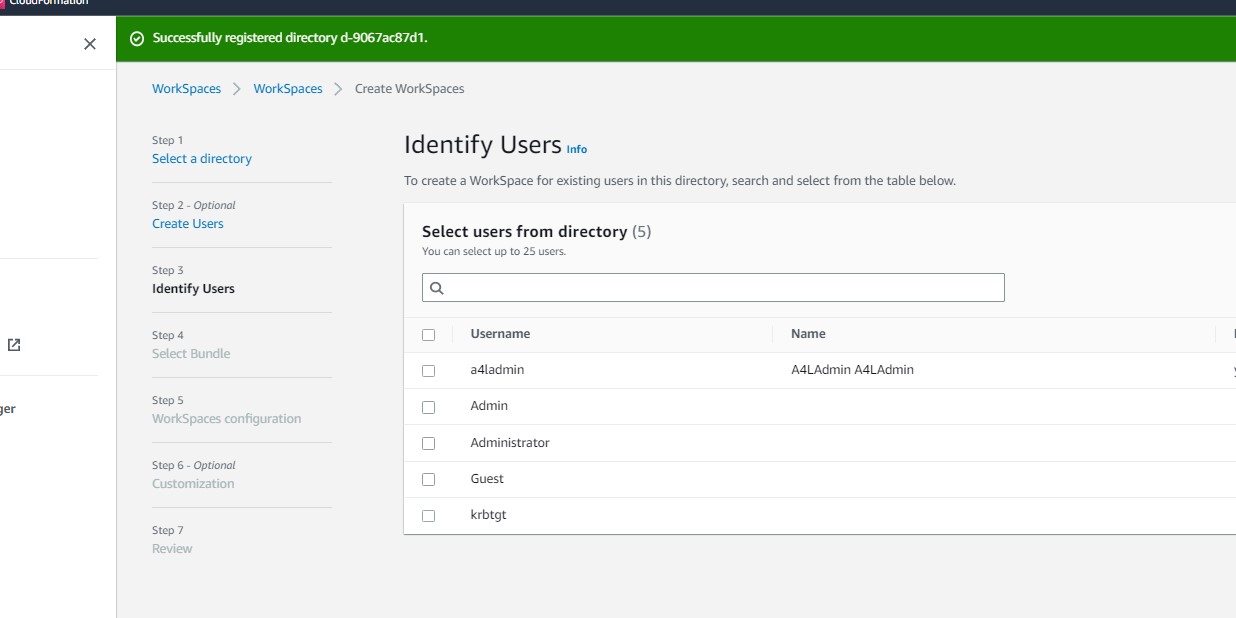Check the krbtgt user checkbox

(429, 515)
